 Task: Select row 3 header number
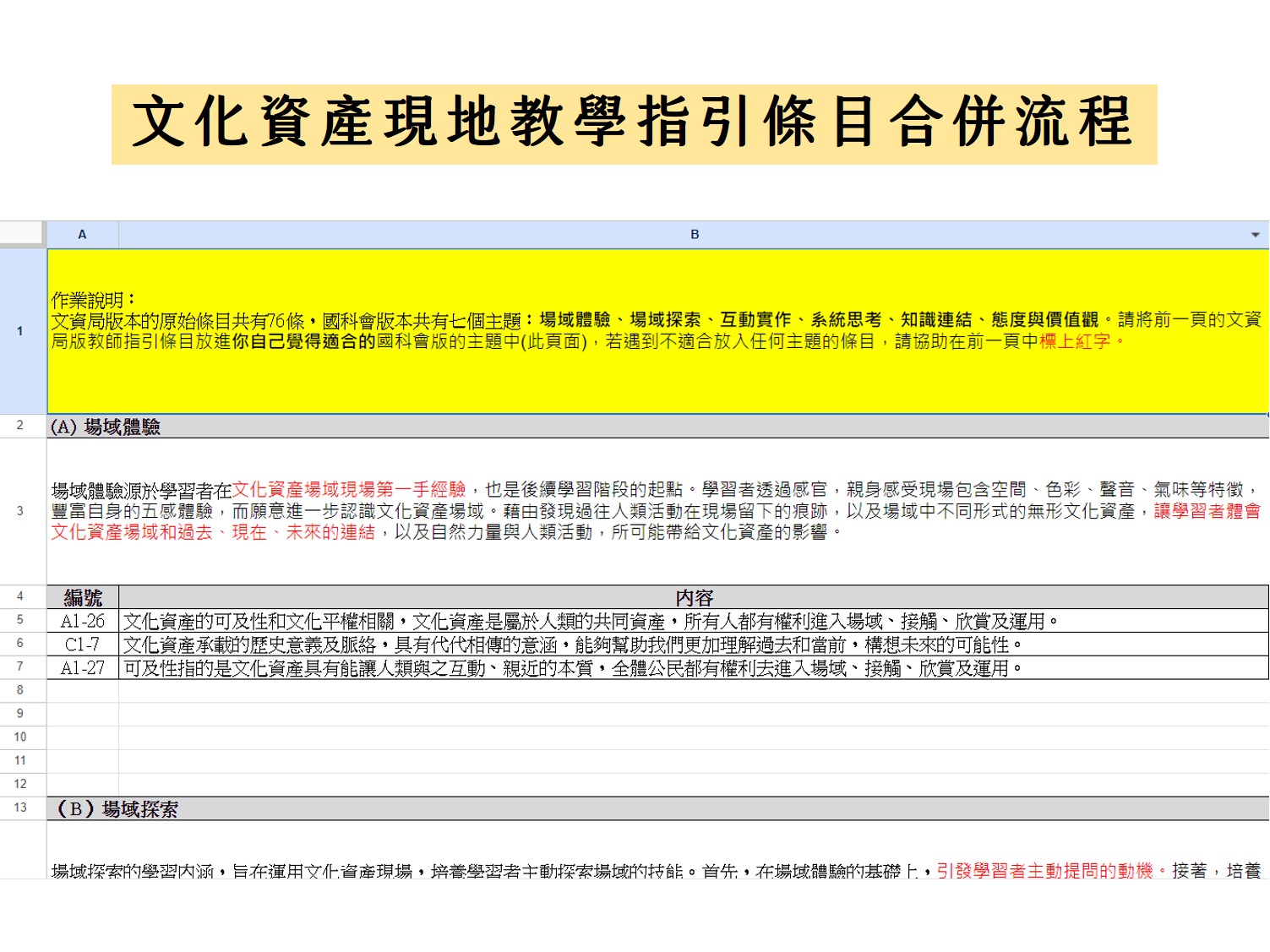pos(21,511)
